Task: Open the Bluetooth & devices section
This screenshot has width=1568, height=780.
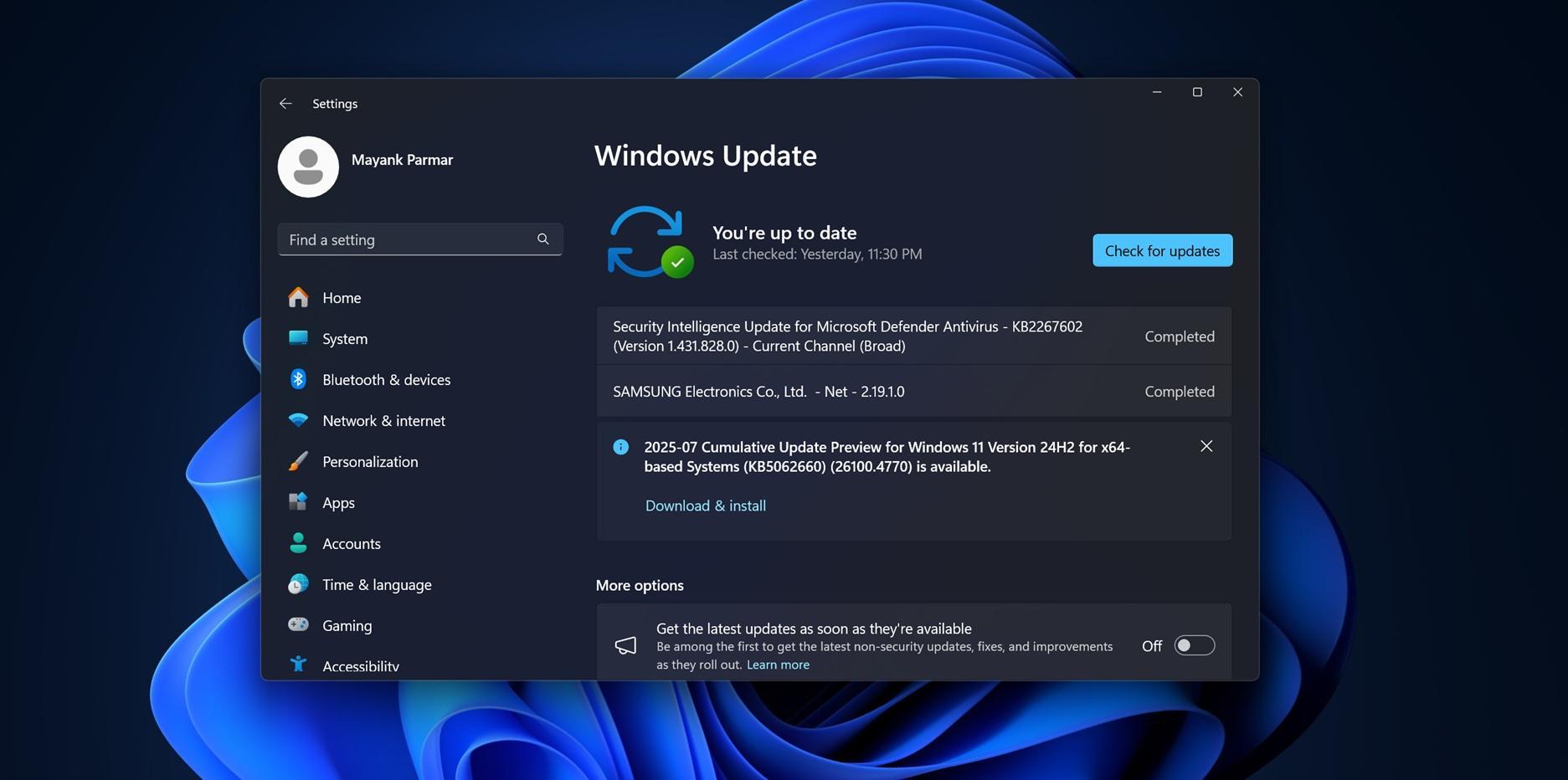Action: point(386,378)
